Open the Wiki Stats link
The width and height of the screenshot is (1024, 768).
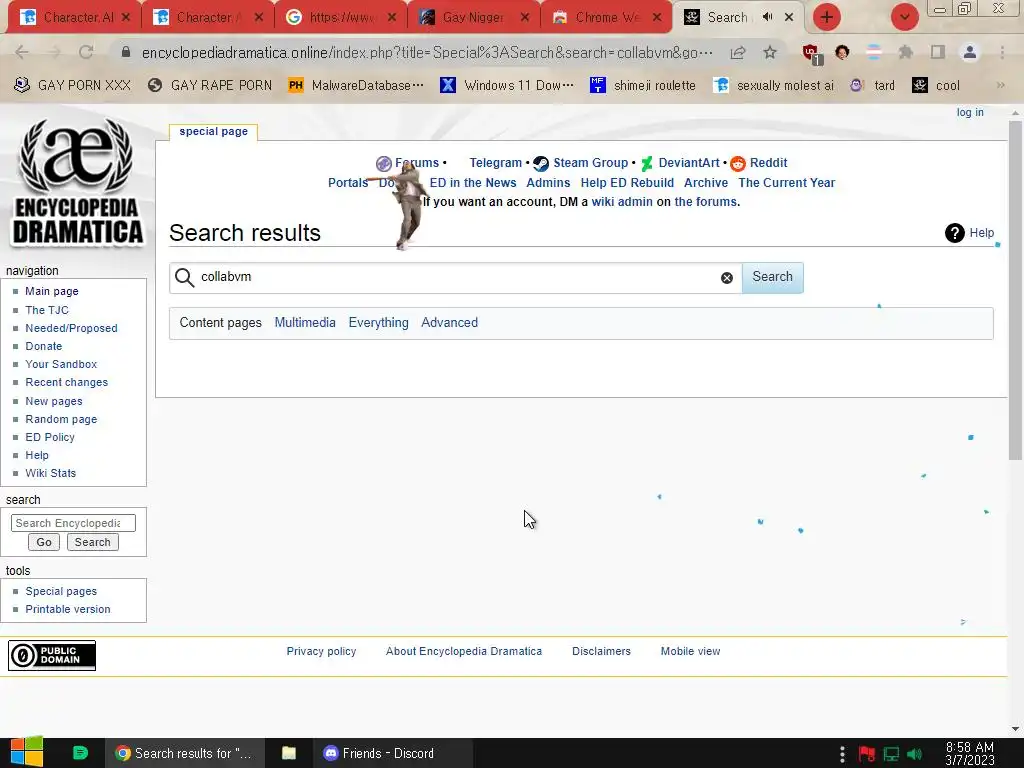point(50,473)
